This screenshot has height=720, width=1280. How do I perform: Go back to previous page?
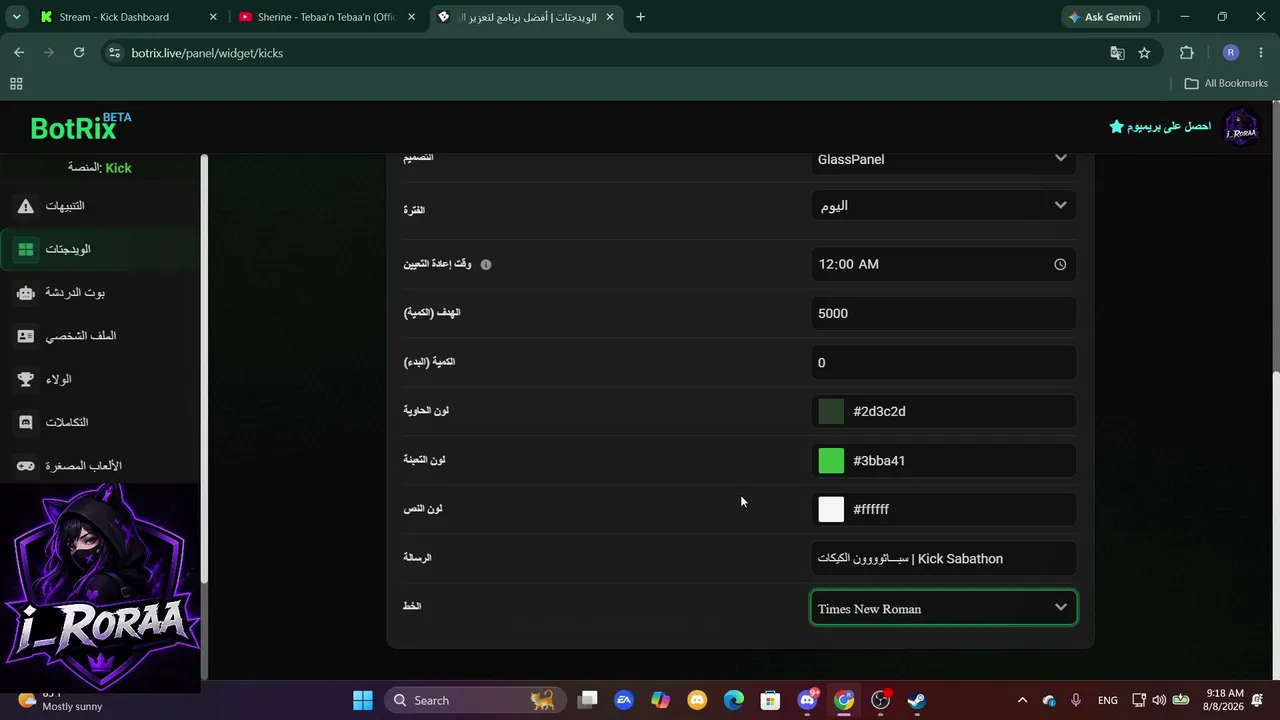point(19,53)
